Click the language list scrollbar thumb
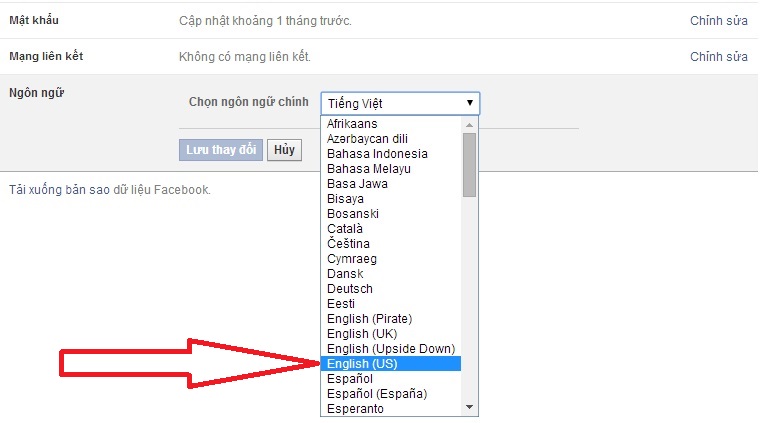This screenshot has width=771, height=423. point(470,165)
